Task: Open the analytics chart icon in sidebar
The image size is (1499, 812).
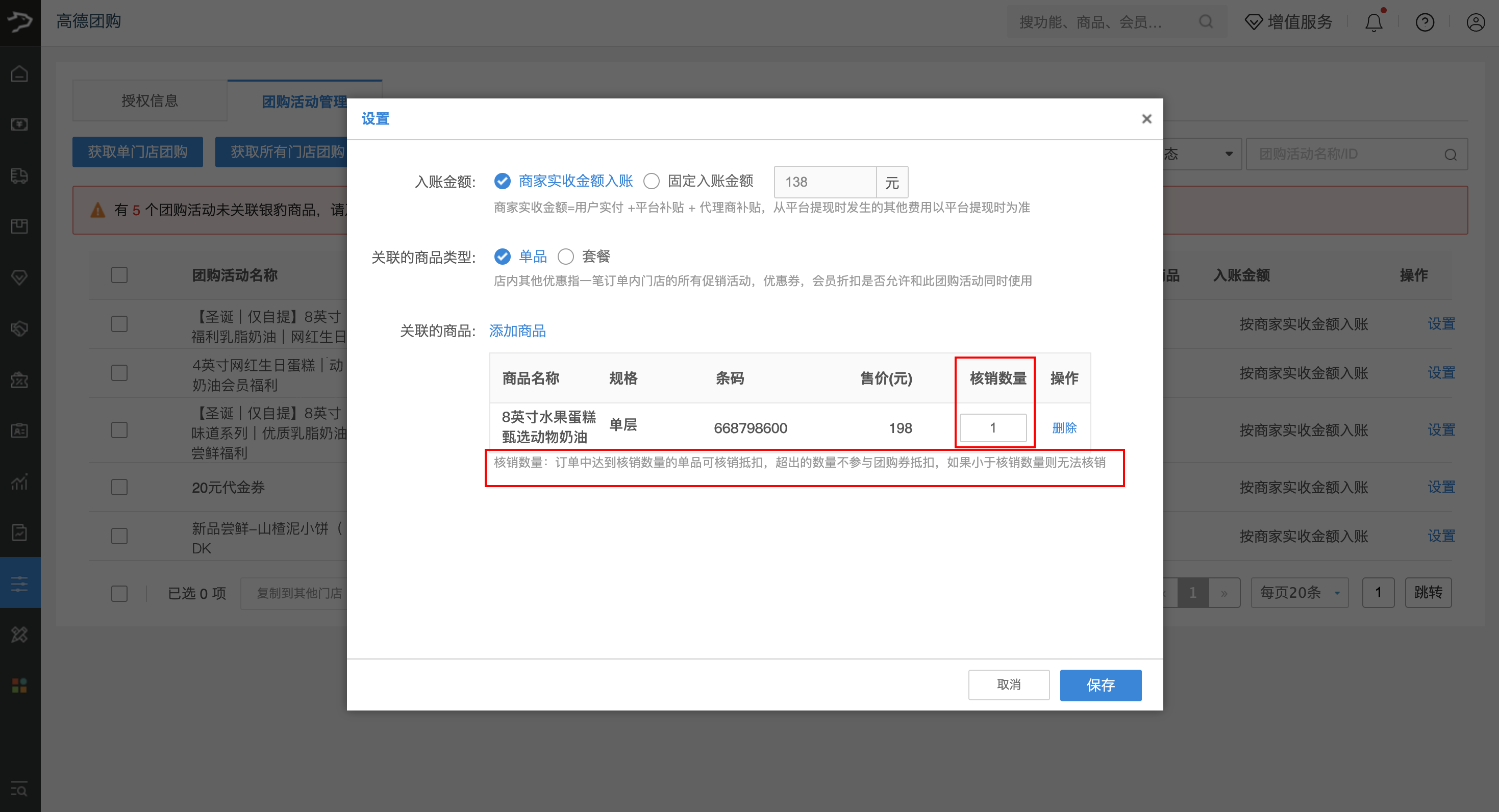Action: [20, 481]
